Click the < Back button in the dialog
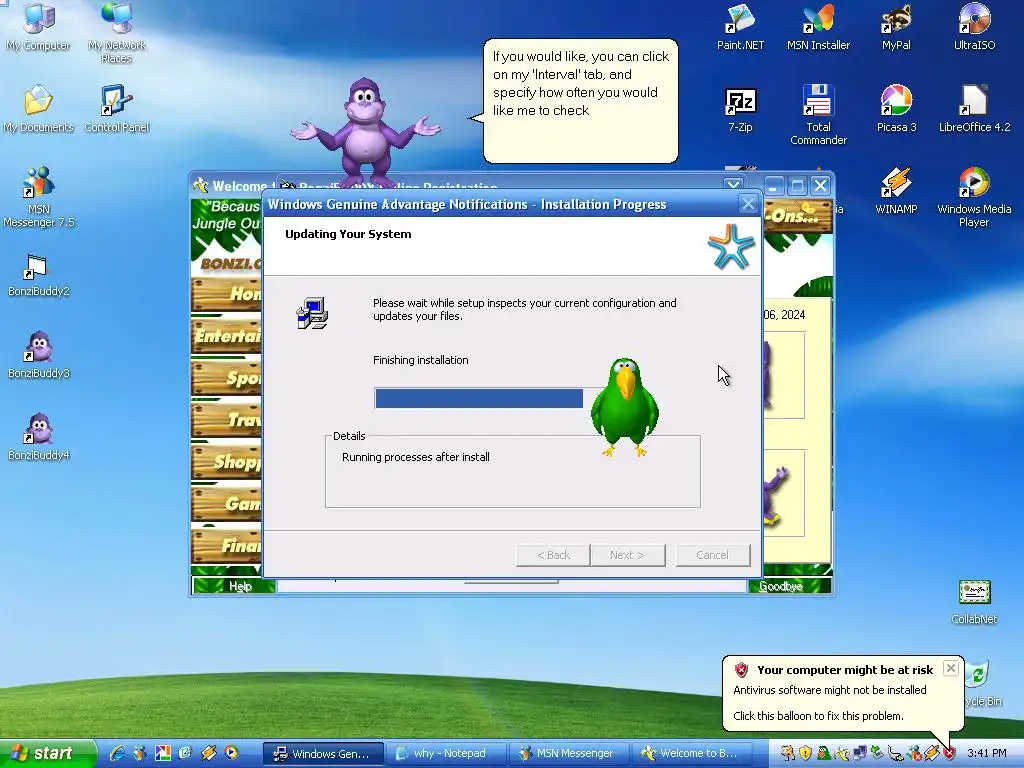 (x=553, y=555)
